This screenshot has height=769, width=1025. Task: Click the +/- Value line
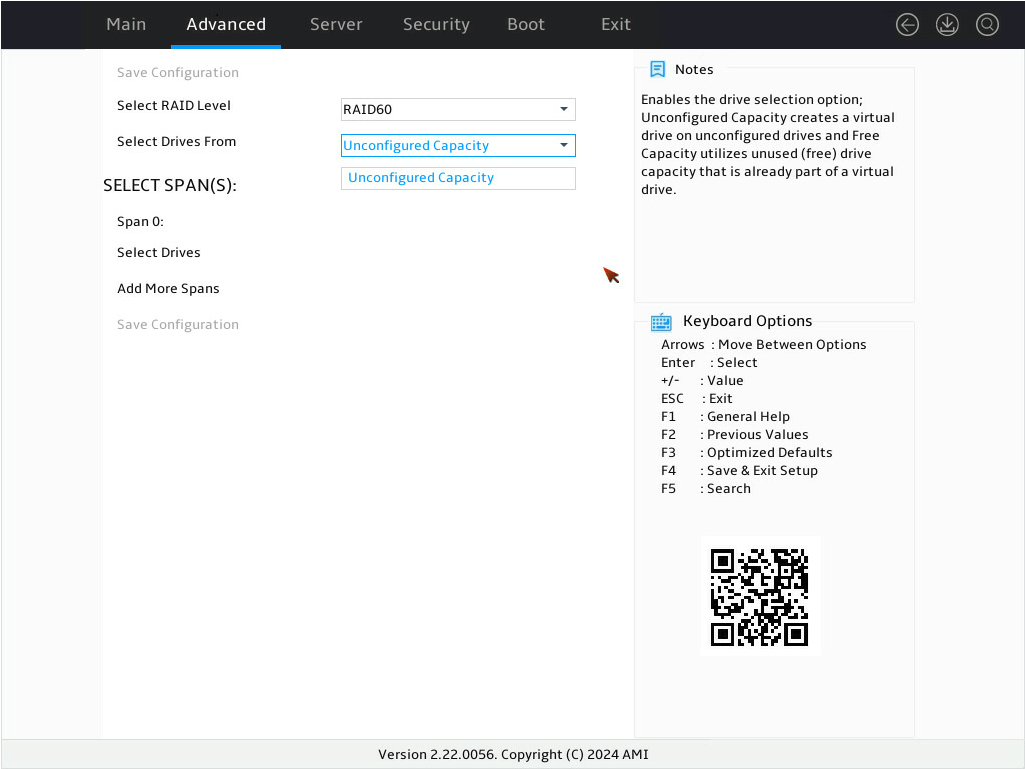tap(702, 381)
